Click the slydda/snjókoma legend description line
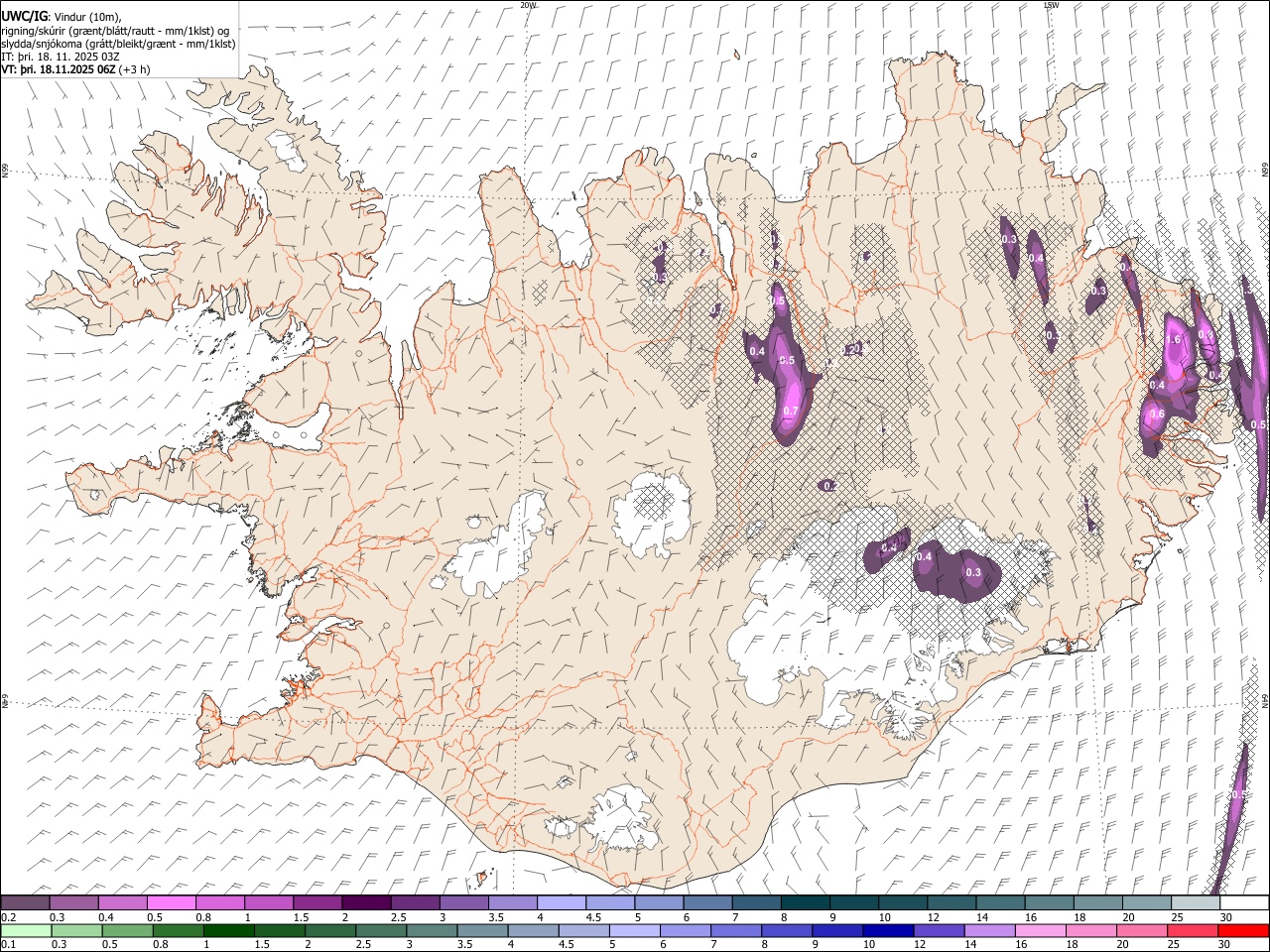The image size is (1270, 952). (x=118, y=44)
